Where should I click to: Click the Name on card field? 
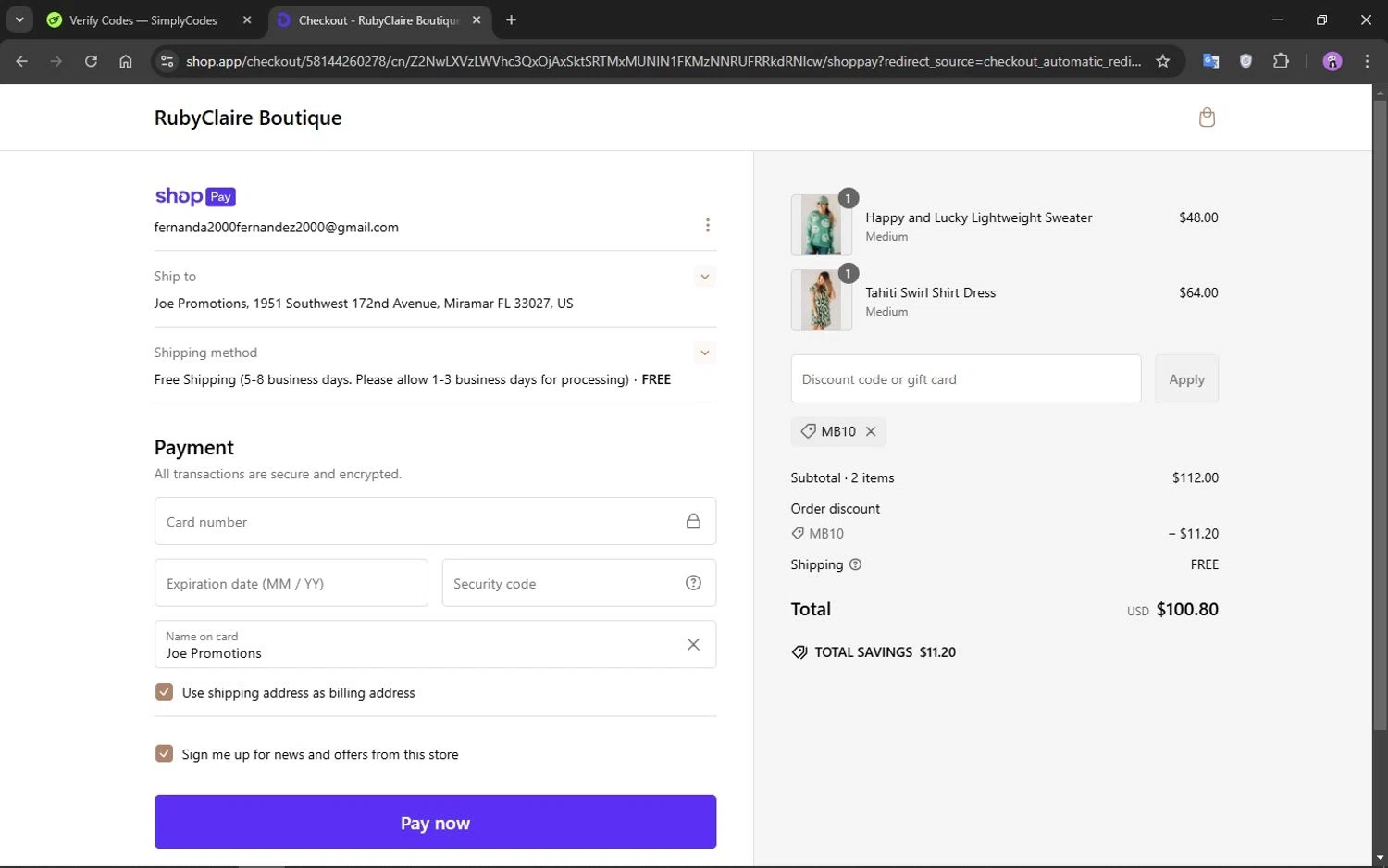[x=435, y=644]
